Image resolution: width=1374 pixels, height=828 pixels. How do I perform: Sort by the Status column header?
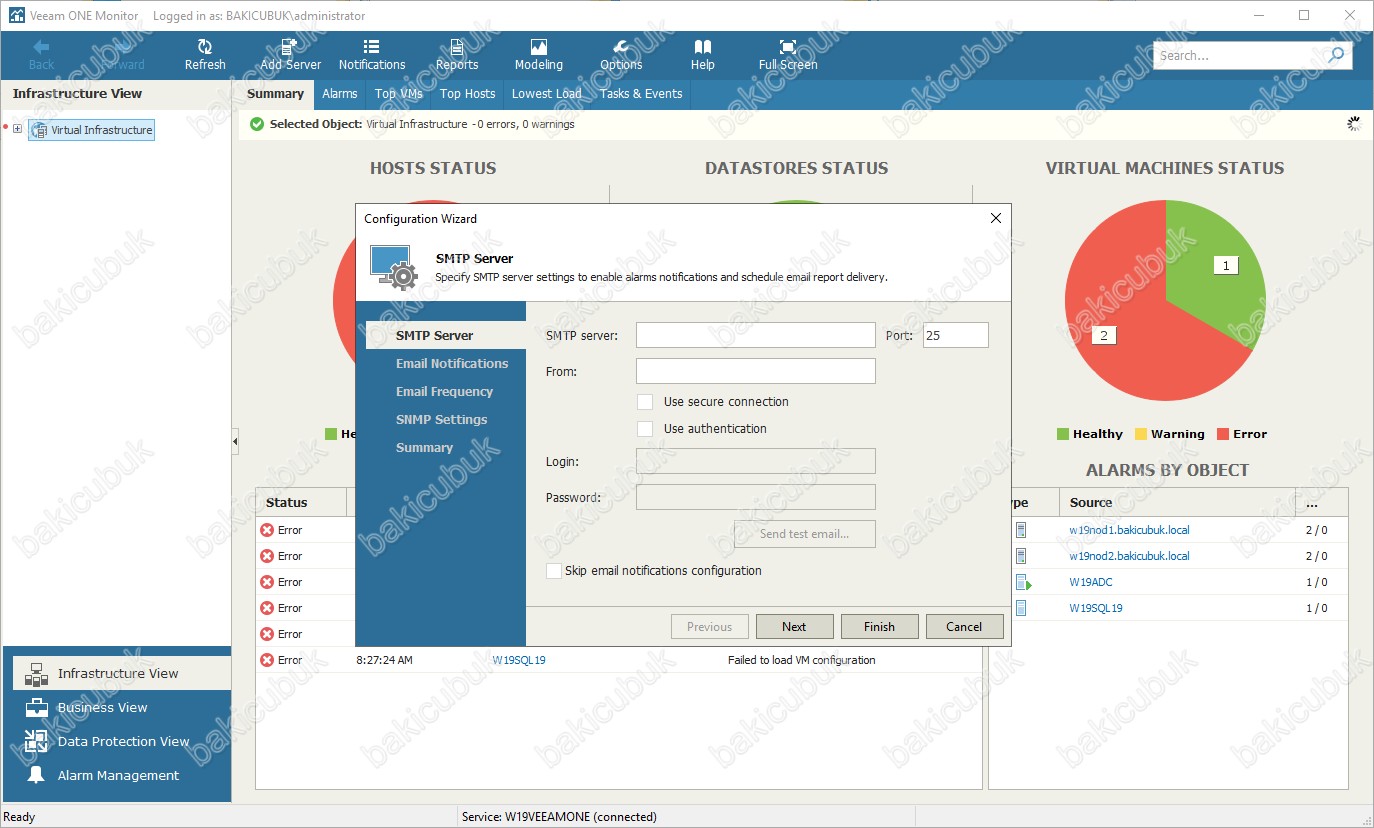point(300,502)
